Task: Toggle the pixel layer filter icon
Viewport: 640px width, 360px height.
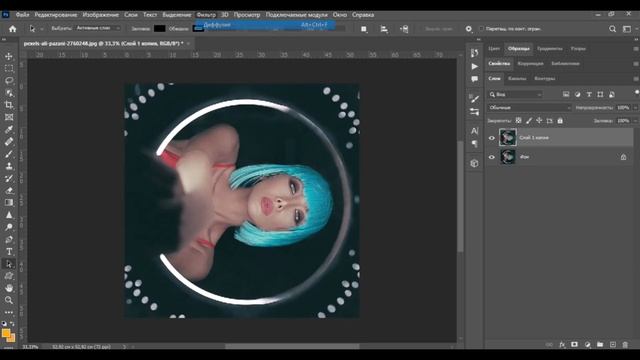Action: point(566,94)
